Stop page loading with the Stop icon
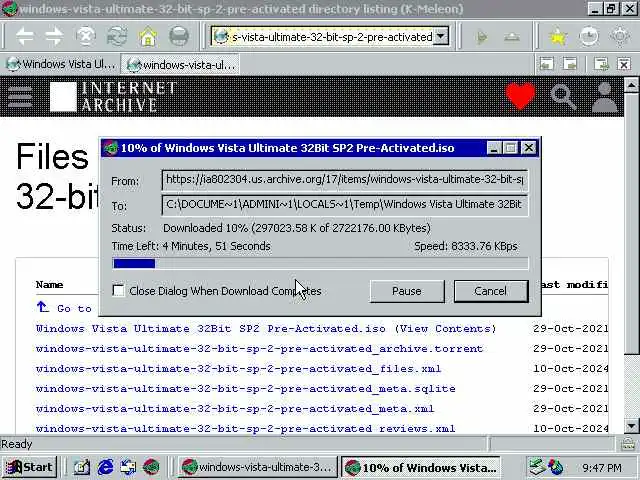Viewport: 640px width, 480px height. coord(86,37)
